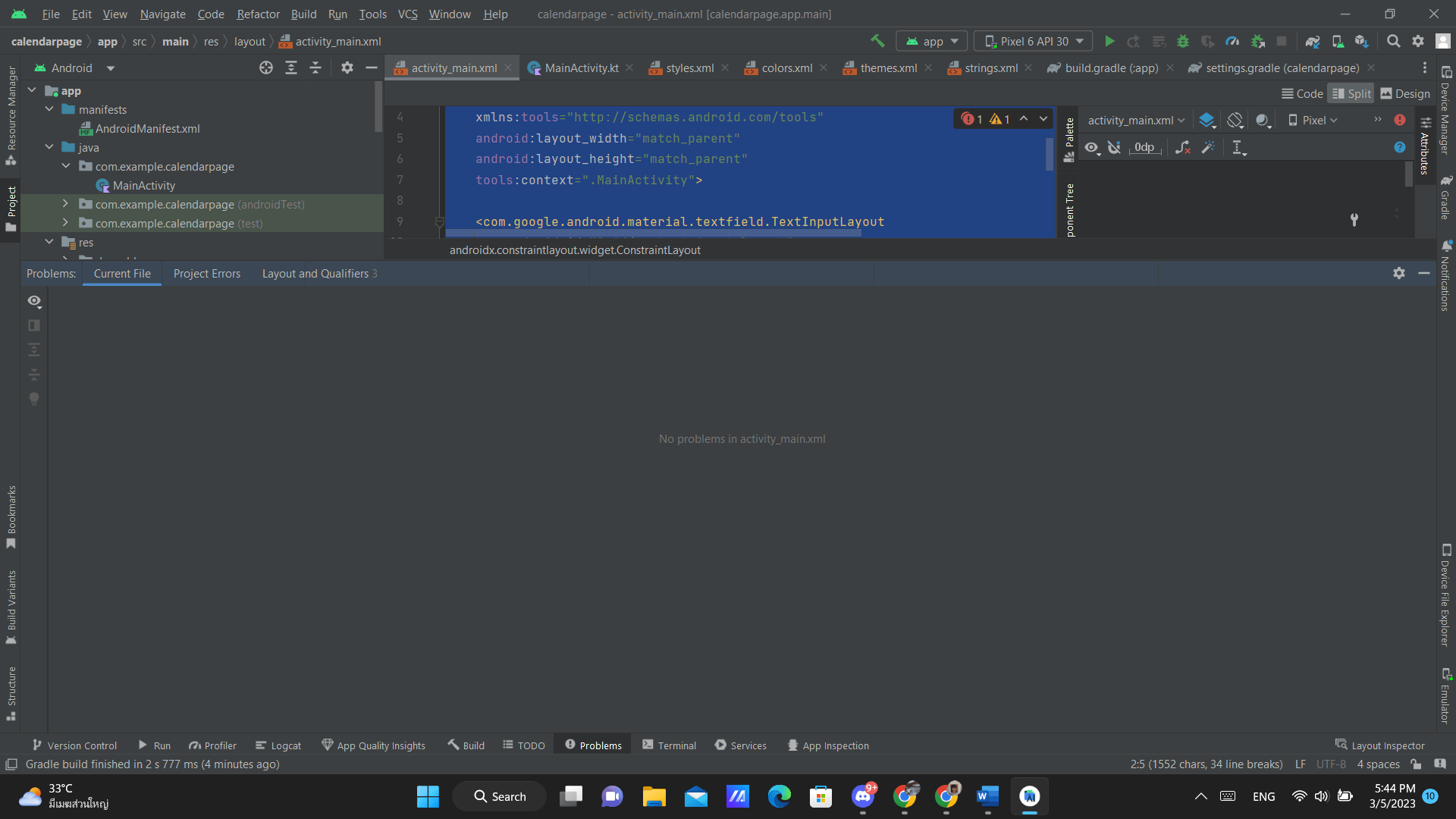Image resolution: width=1456 pixels, height=819 pixels.
Task: Toggle Autoconnect in the layout editor
Action: 1114,147
